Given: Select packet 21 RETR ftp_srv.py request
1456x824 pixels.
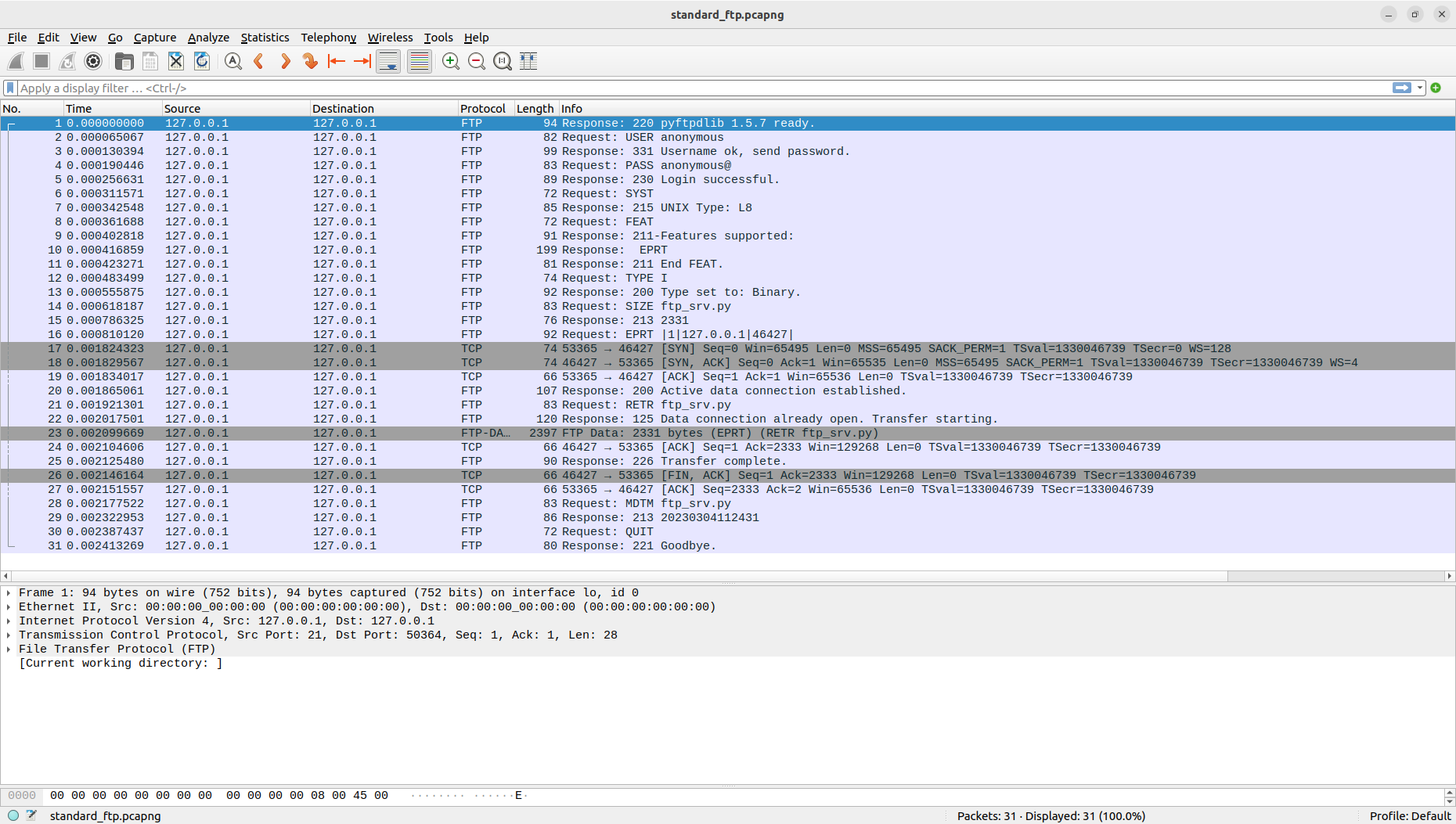Looking at the screenshot, I should [728, 405].
